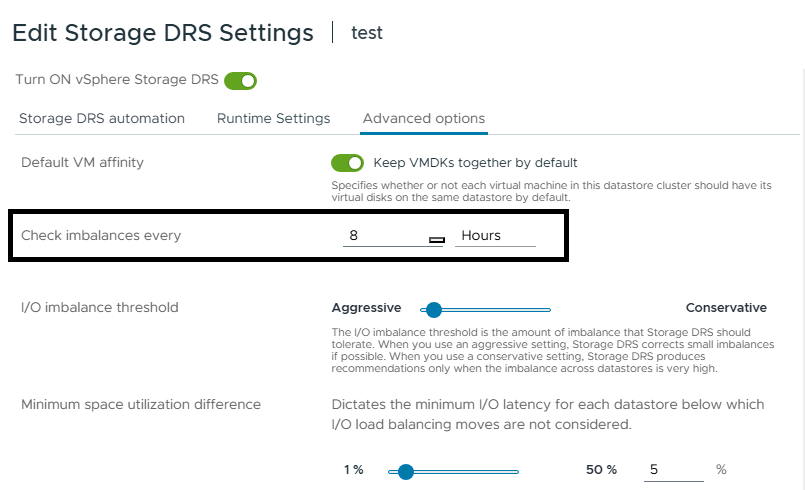Click the small spinner icon beside the 8 value

click(436, 239)
